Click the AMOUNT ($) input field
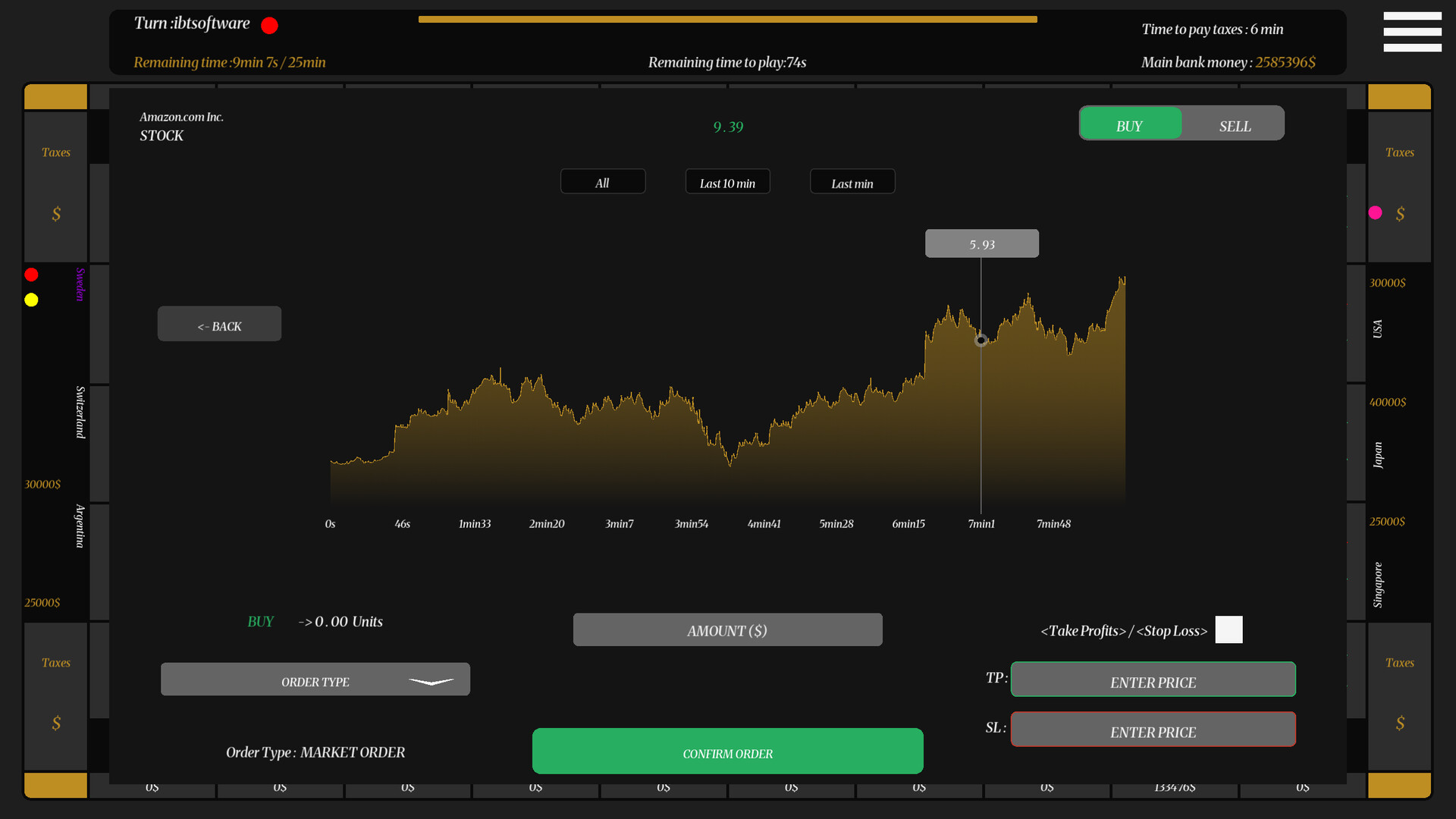The width and height of the screenshot is (1456, 819). (x=727, y=630)
